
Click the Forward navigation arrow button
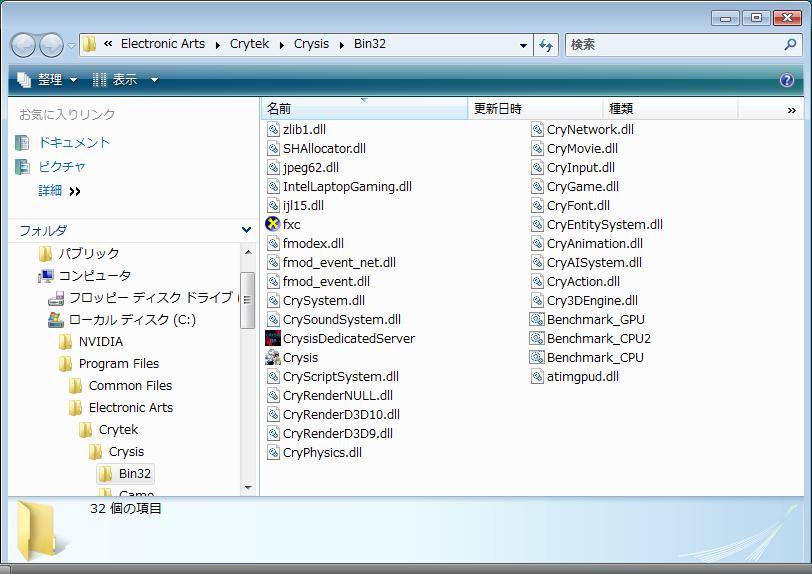(52, 45)
